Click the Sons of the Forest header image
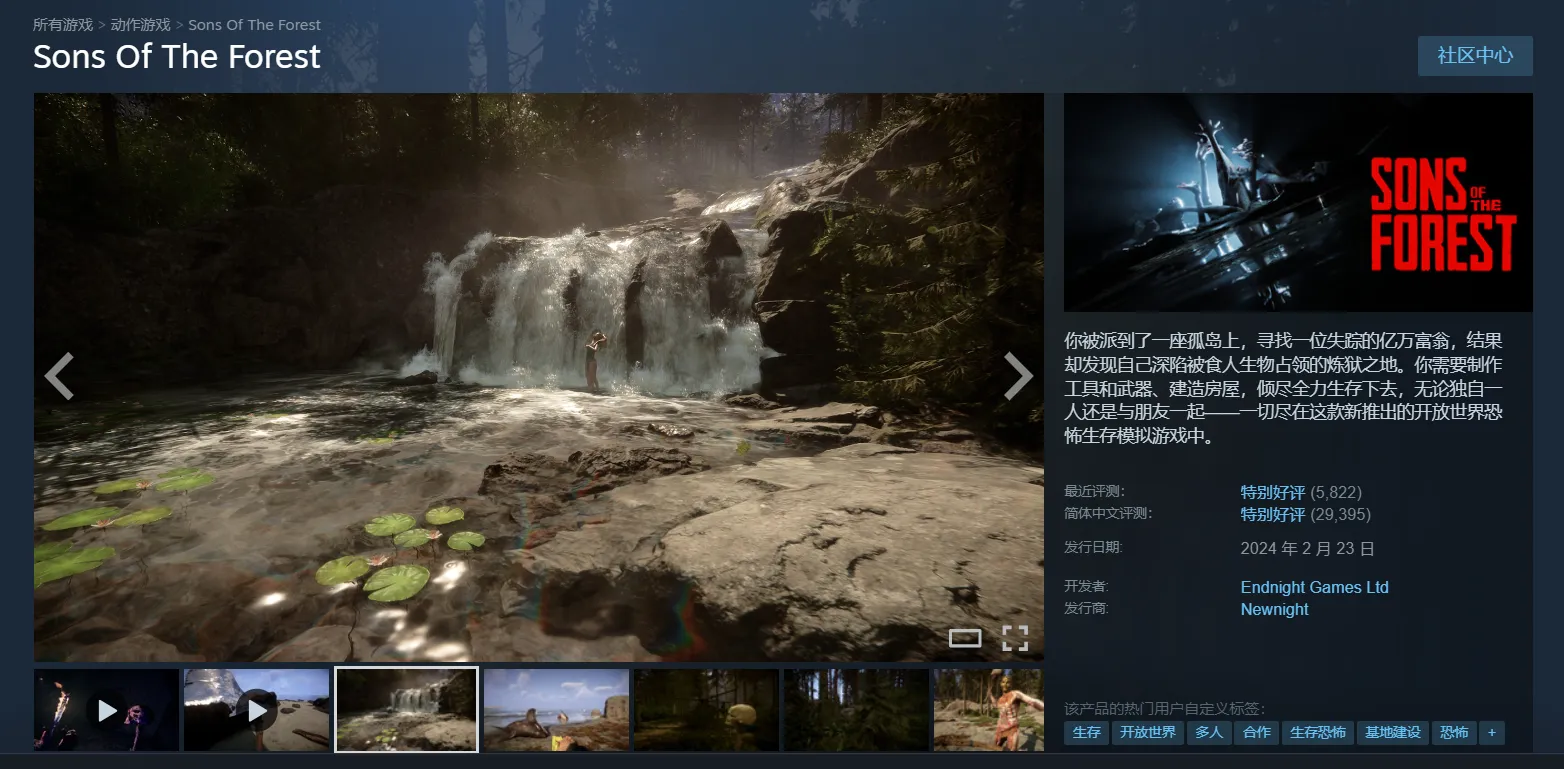 point(1297,203)
